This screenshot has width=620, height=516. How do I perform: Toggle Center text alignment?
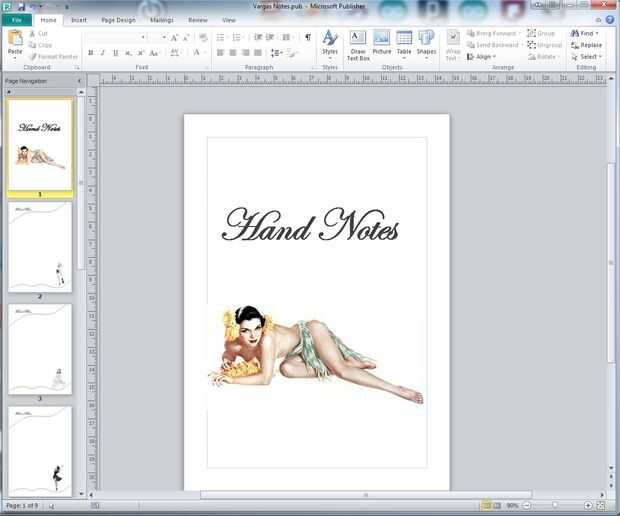(233, 53)
